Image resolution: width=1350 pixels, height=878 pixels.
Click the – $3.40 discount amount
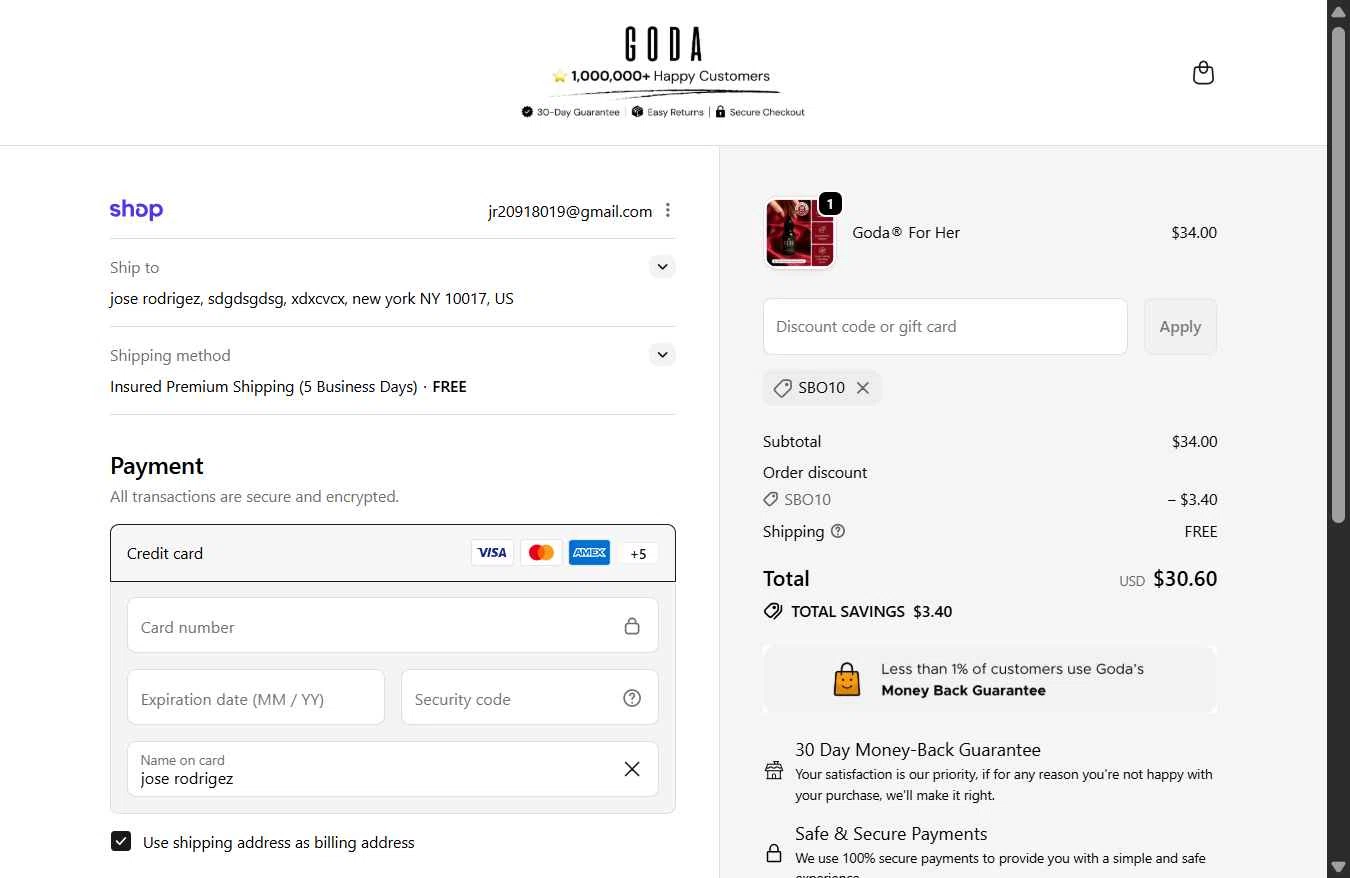point(1192,499)
